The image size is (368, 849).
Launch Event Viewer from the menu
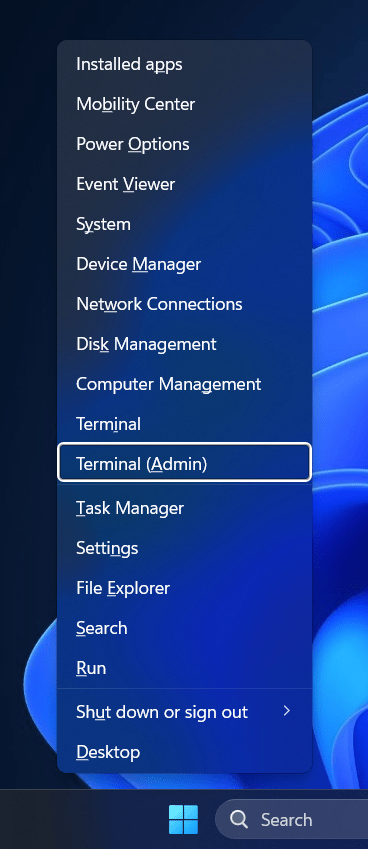coord(184,184)
